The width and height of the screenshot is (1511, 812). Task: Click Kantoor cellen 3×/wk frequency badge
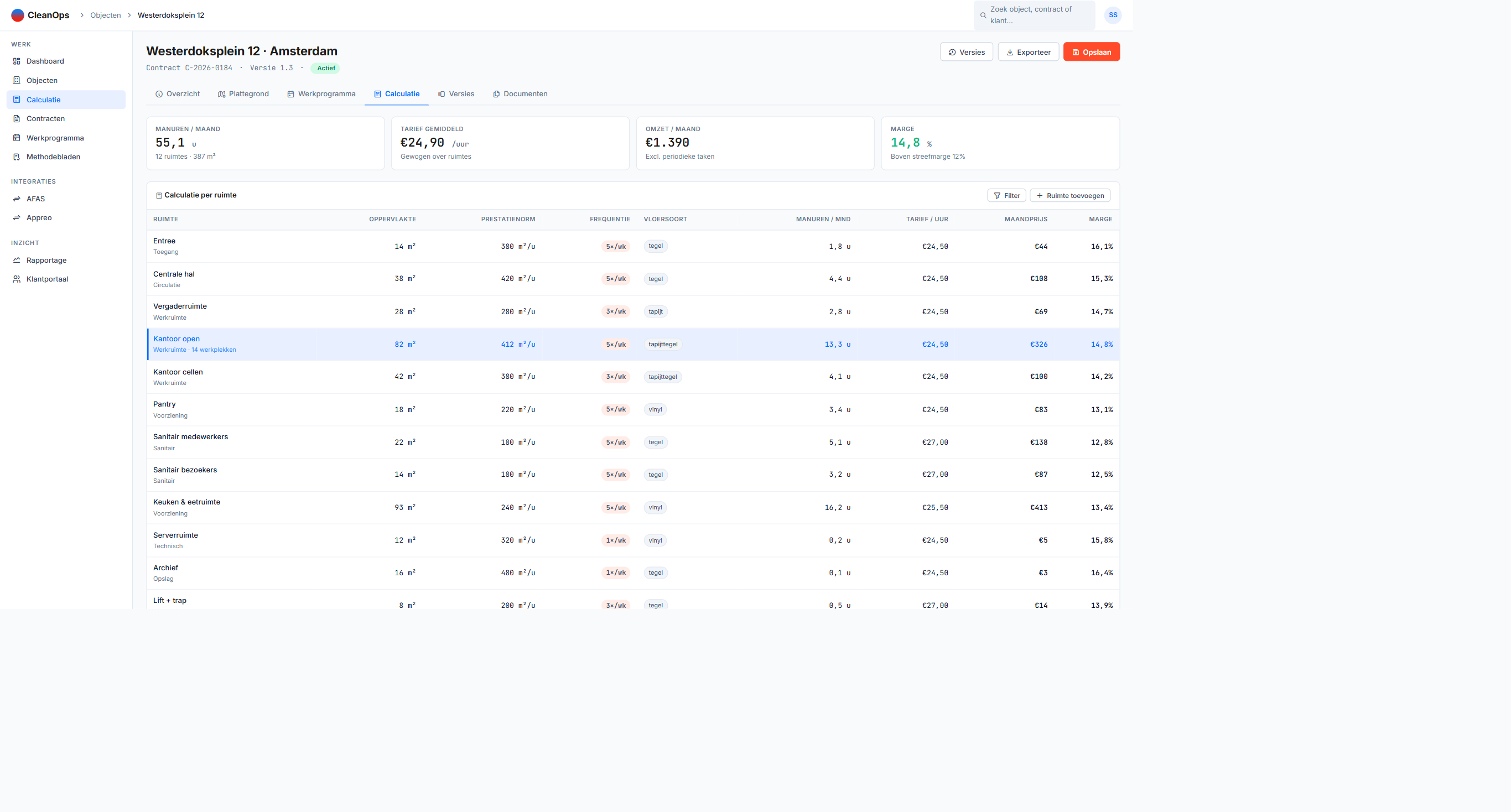coord(615,377)
